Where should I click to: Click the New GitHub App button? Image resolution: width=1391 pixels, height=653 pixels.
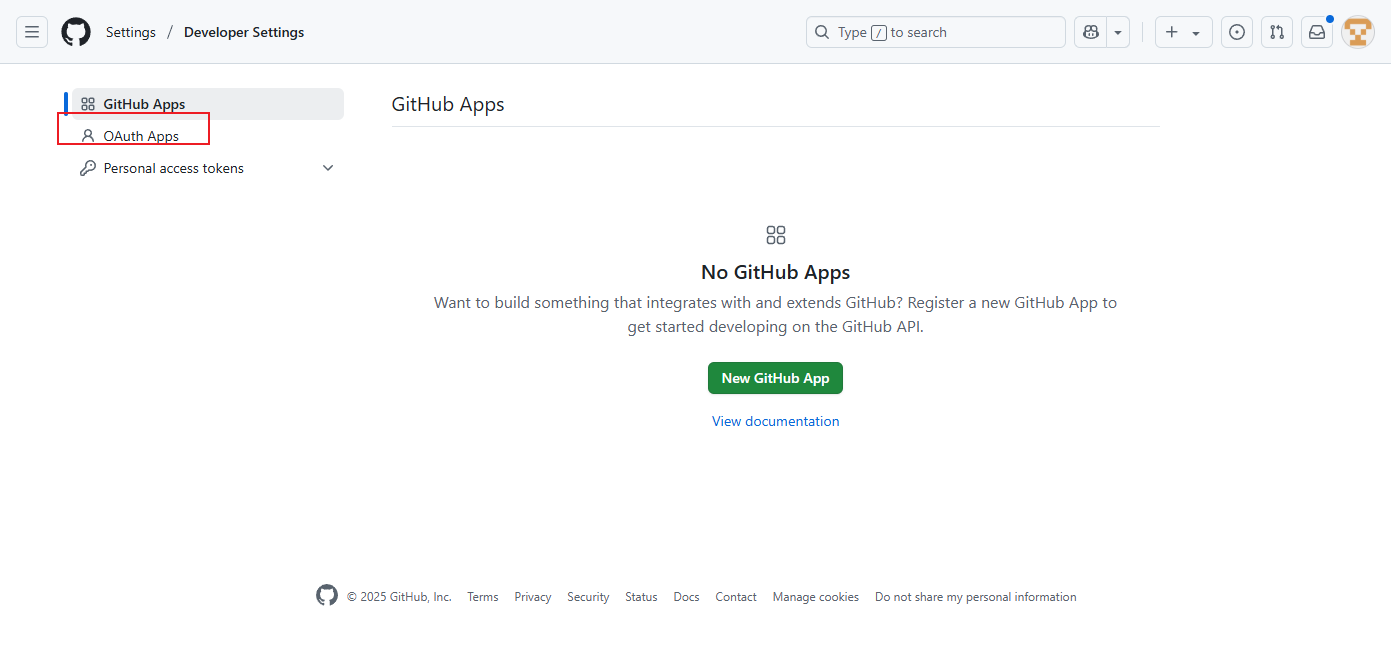775,378
